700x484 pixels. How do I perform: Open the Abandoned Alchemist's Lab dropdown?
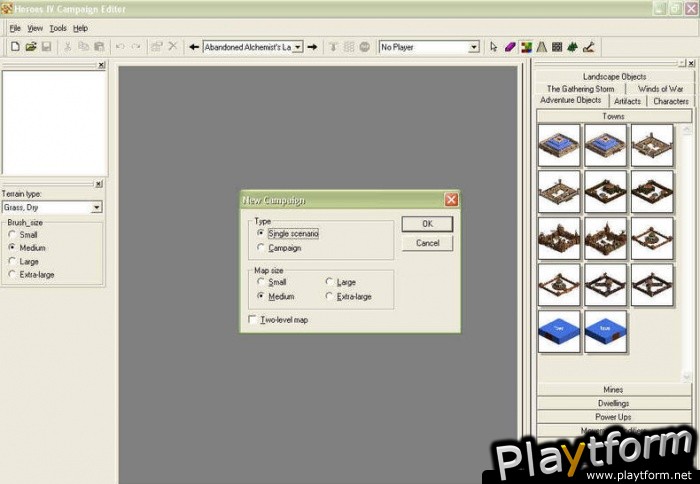point(298,47)
